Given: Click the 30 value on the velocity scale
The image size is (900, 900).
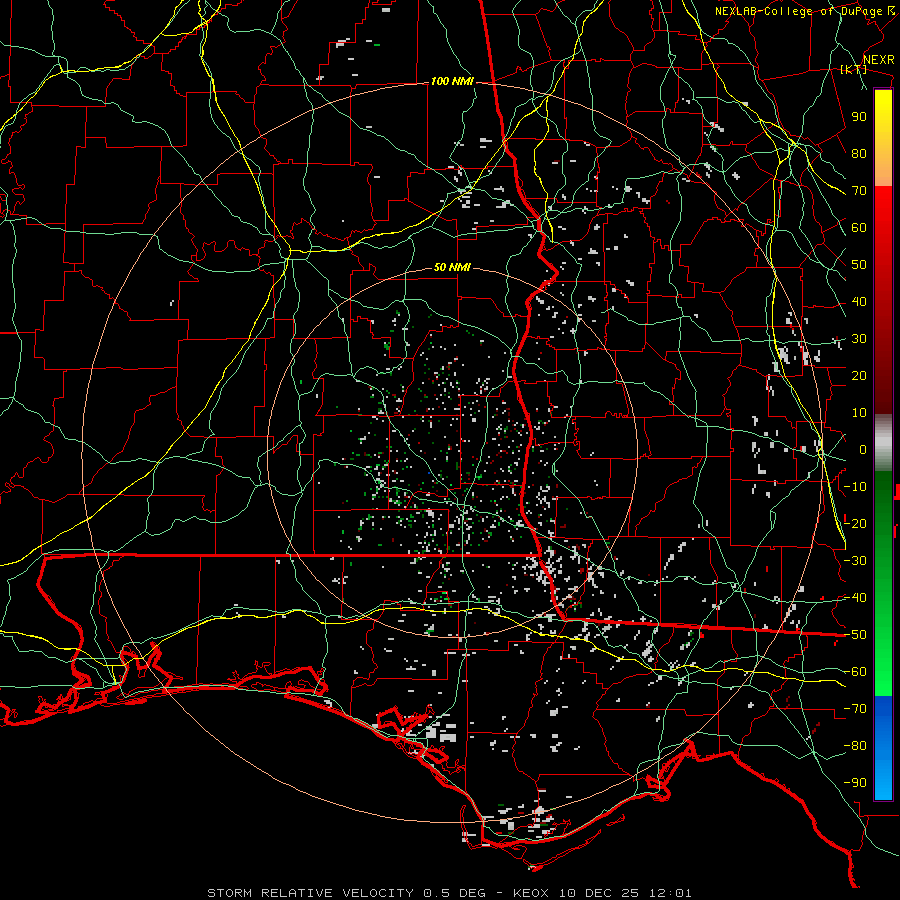Looking at the screenshot, I should [x=859, y=339].
